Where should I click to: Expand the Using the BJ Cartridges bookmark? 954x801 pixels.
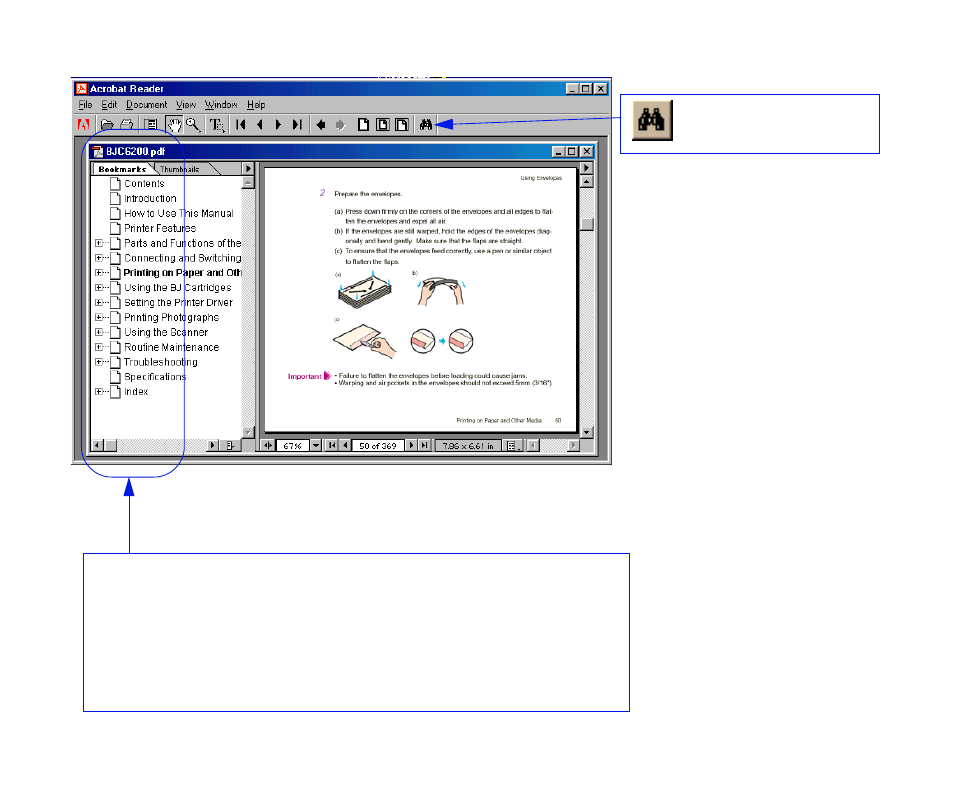(99, 288)
